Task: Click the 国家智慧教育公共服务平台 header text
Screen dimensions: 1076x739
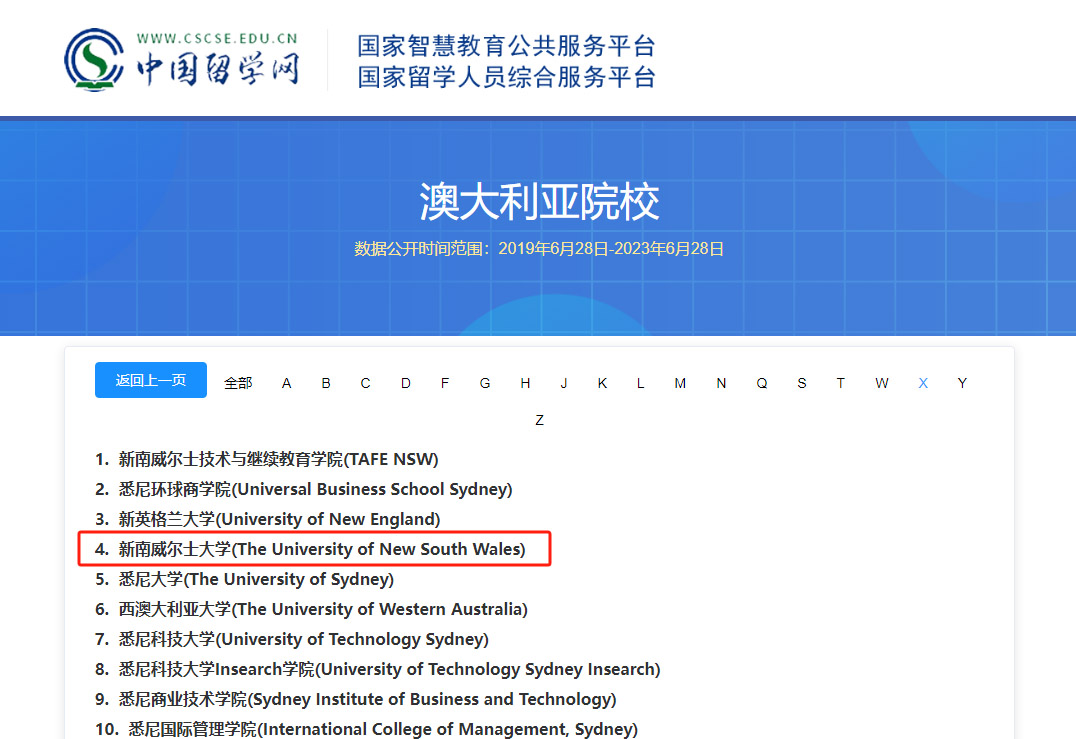Action: click(506, 46)
